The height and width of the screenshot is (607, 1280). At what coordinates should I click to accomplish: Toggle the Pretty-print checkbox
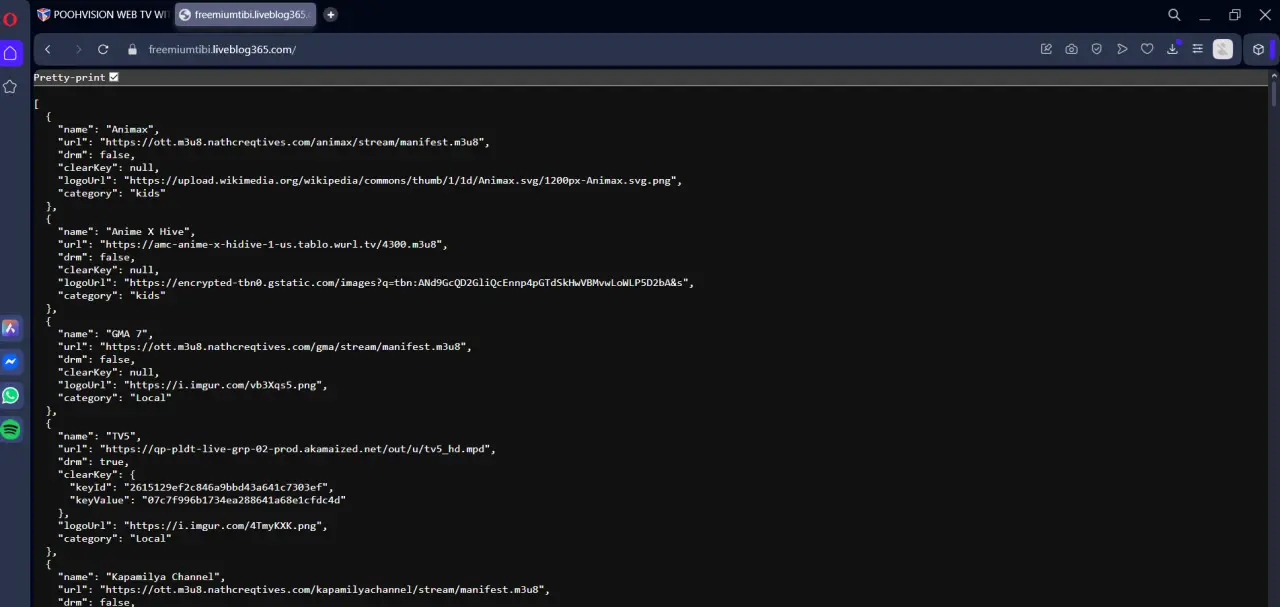(x=114, y=77)
